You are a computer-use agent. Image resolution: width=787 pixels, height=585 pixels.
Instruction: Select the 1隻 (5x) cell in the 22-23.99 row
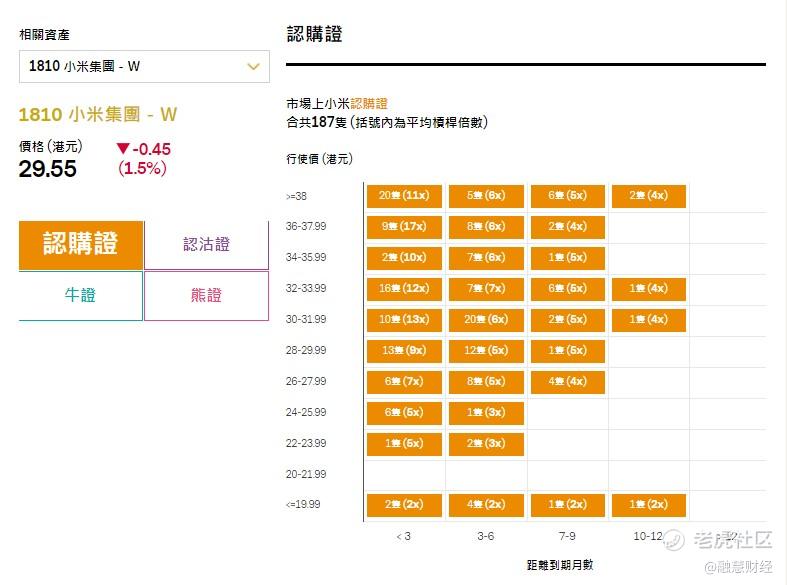pyautogui.click(x=404, y=444)
